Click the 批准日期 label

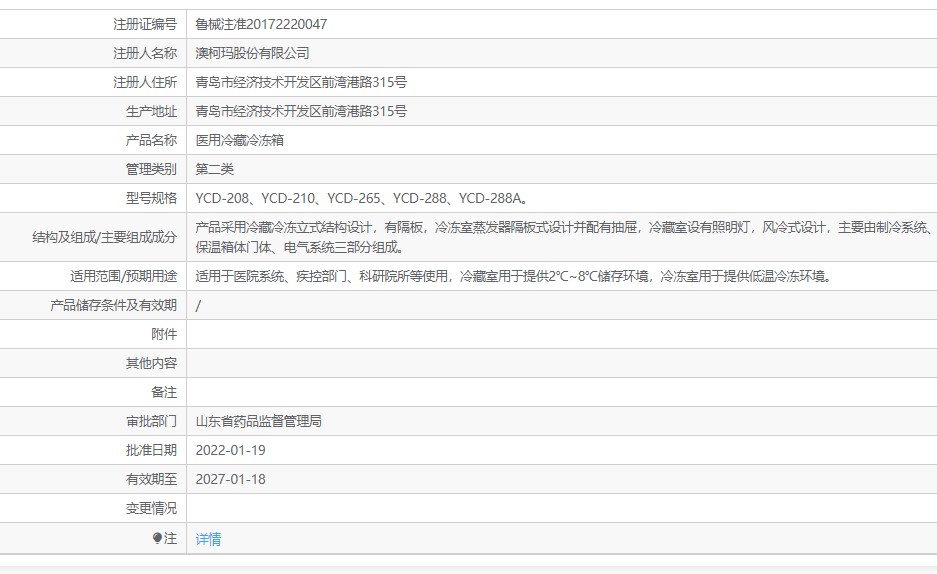(x=151, y=450)
